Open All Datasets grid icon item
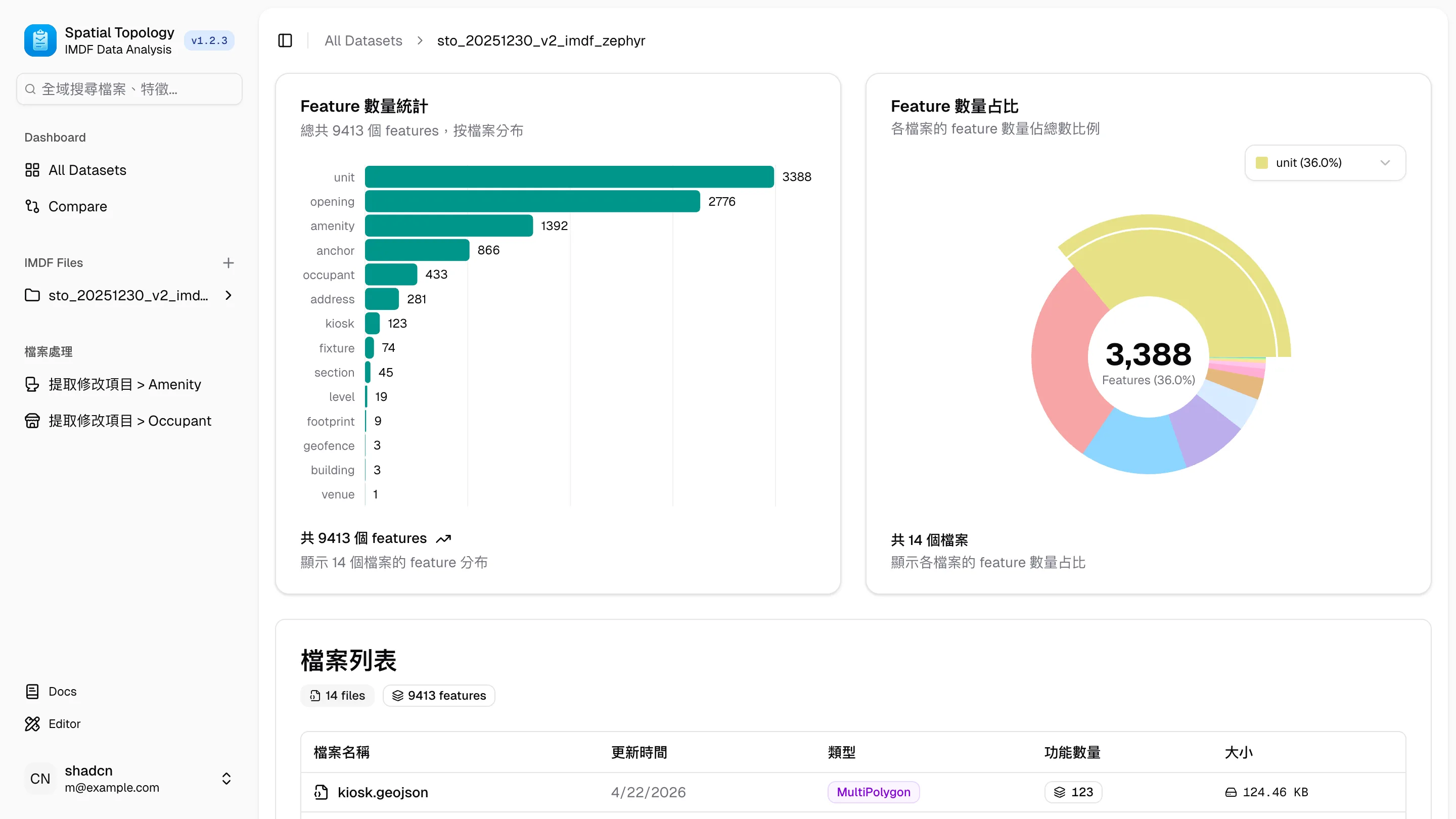The width and height of the screenshot is (1456, 819). point(87,170)
